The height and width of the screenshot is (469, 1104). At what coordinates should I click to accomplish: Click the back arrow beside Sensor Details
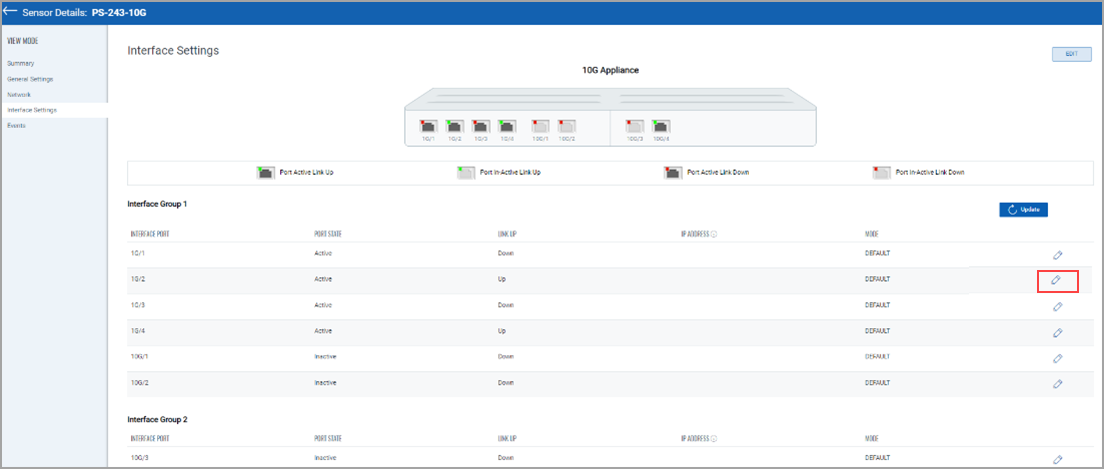coord(11,10)
